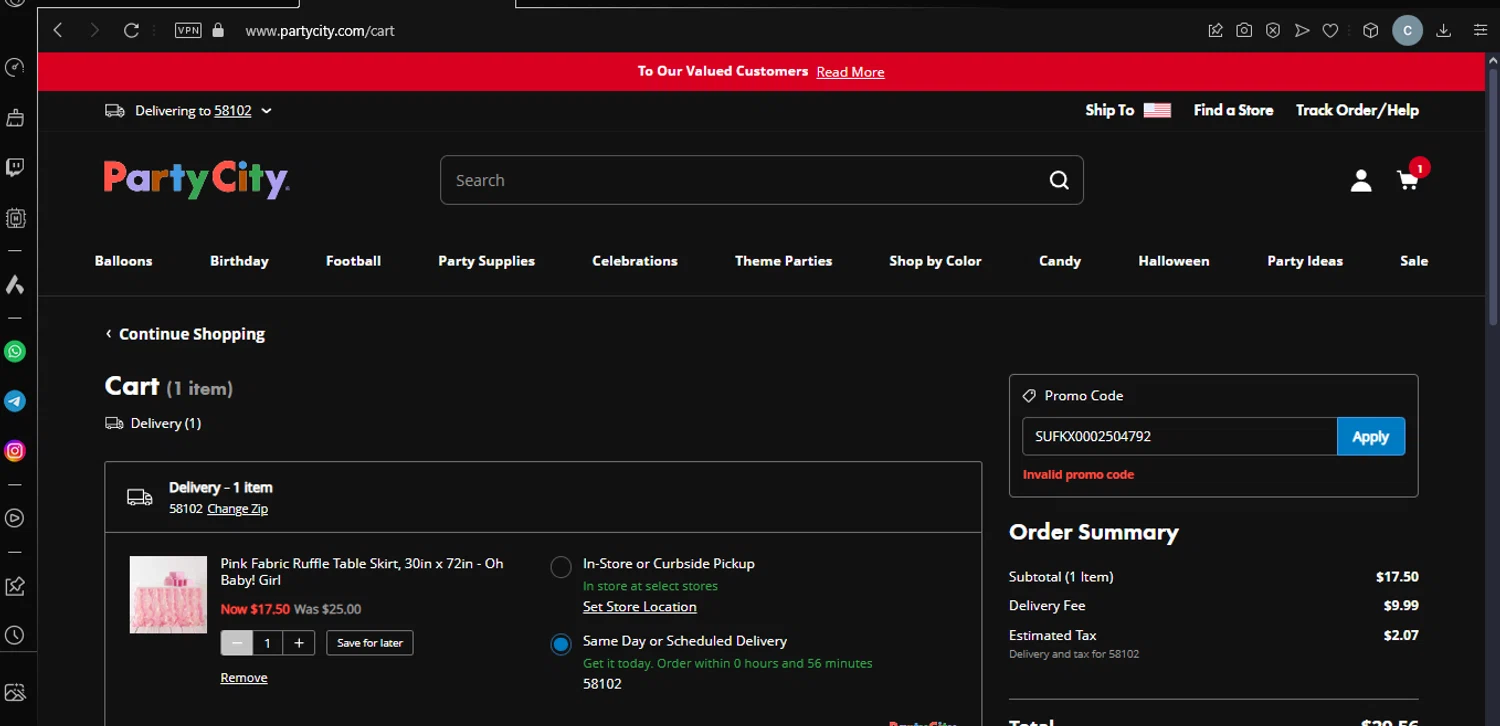Image resolution: width=1500 pixels, height=726 pixels.
Task: Open the Party Supplies menu
Action: pos(486,261)
